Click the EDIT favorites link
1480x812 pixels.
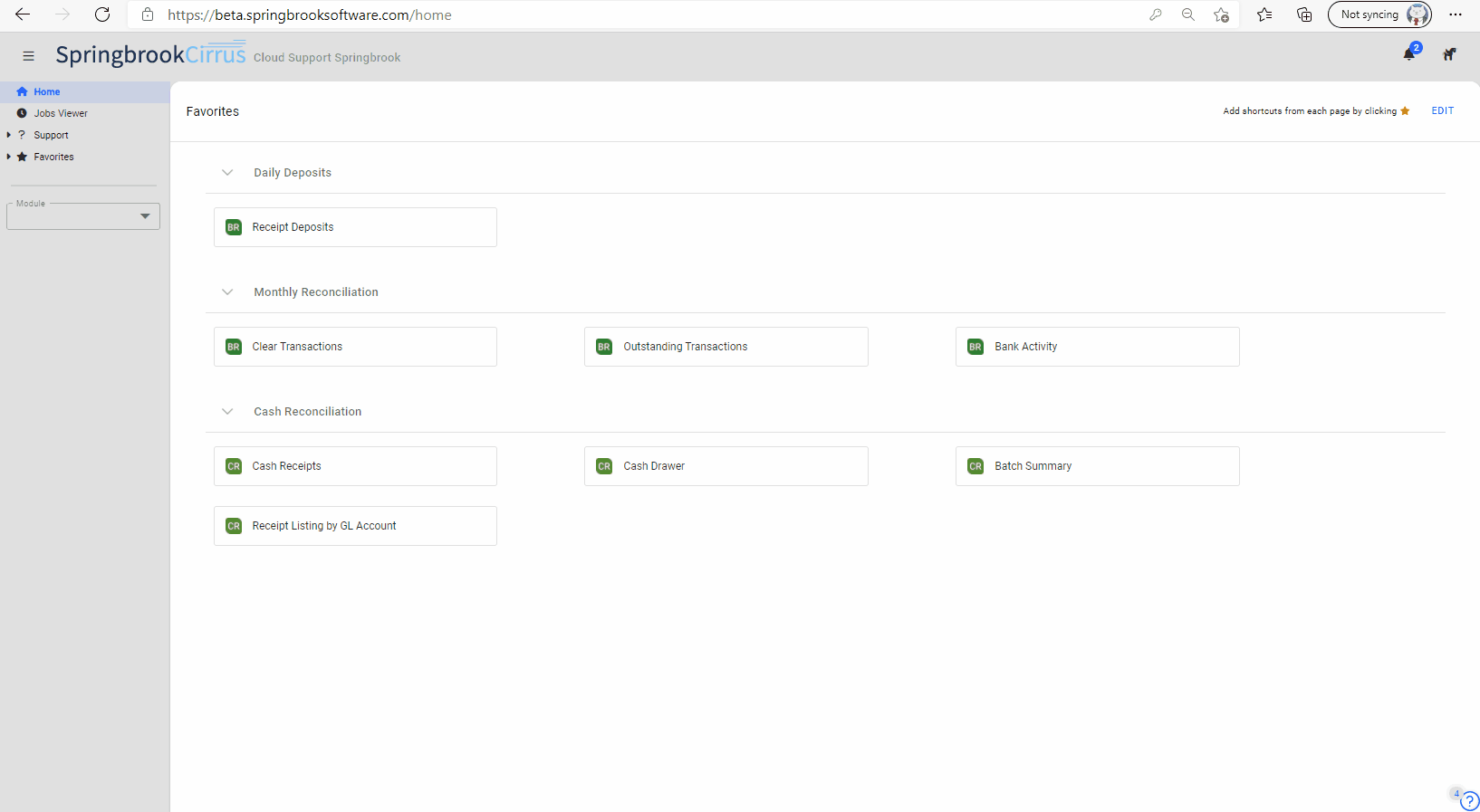pyautogui.click(x=1442, y=110)
